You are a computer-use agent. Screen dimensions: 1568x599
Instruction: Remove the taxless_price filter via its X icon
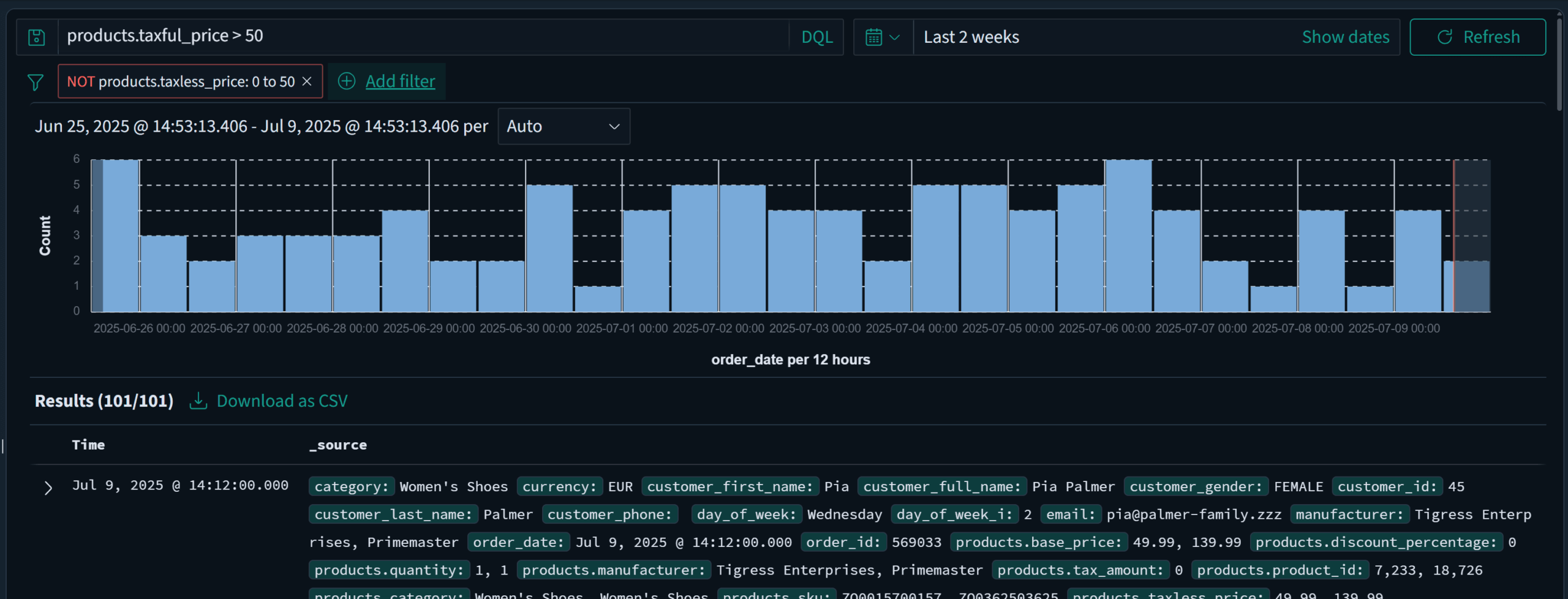click(x=307, y=81)
